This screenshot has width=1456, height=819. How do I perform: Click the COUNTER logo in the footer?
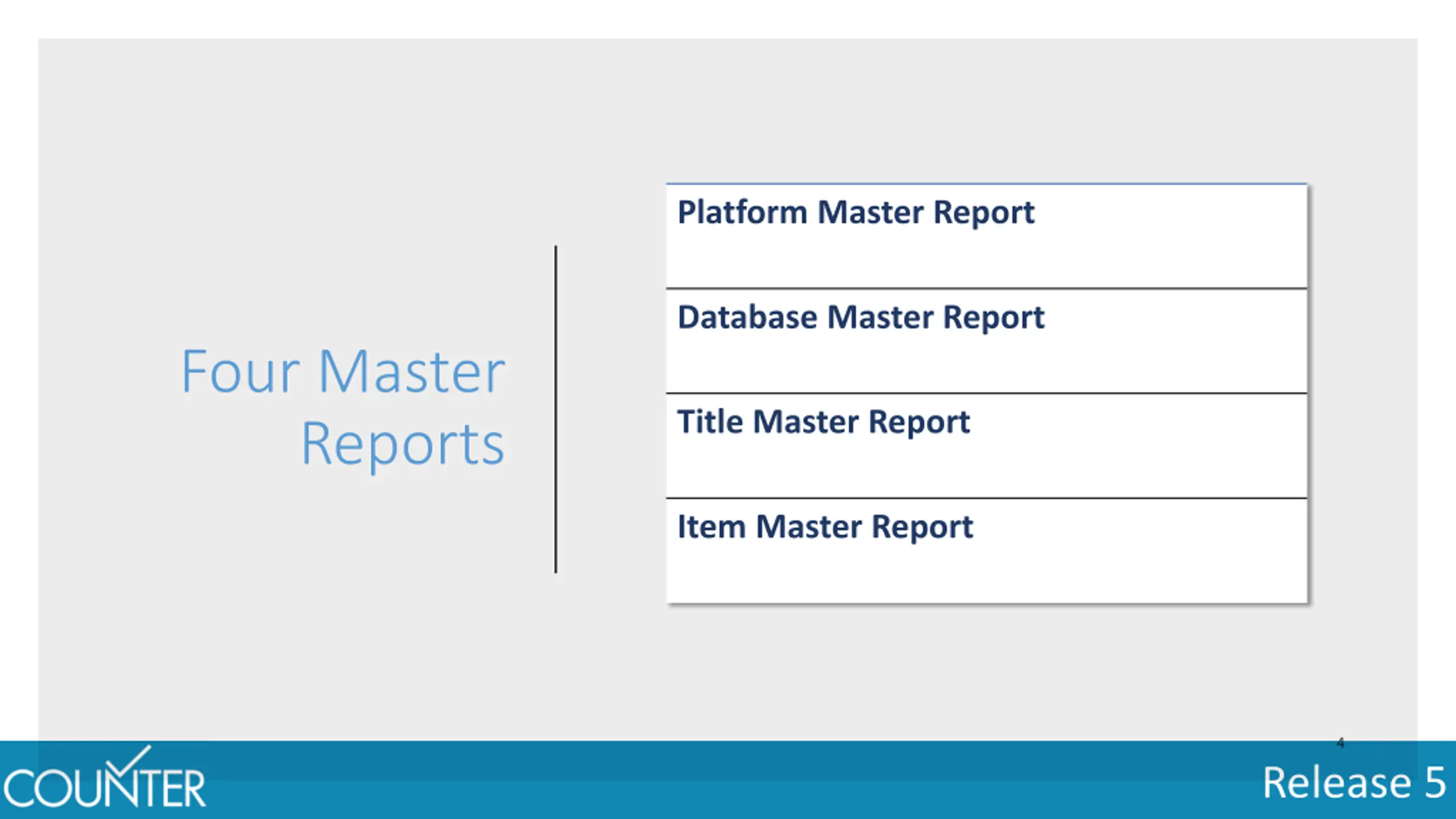[104, 777]
